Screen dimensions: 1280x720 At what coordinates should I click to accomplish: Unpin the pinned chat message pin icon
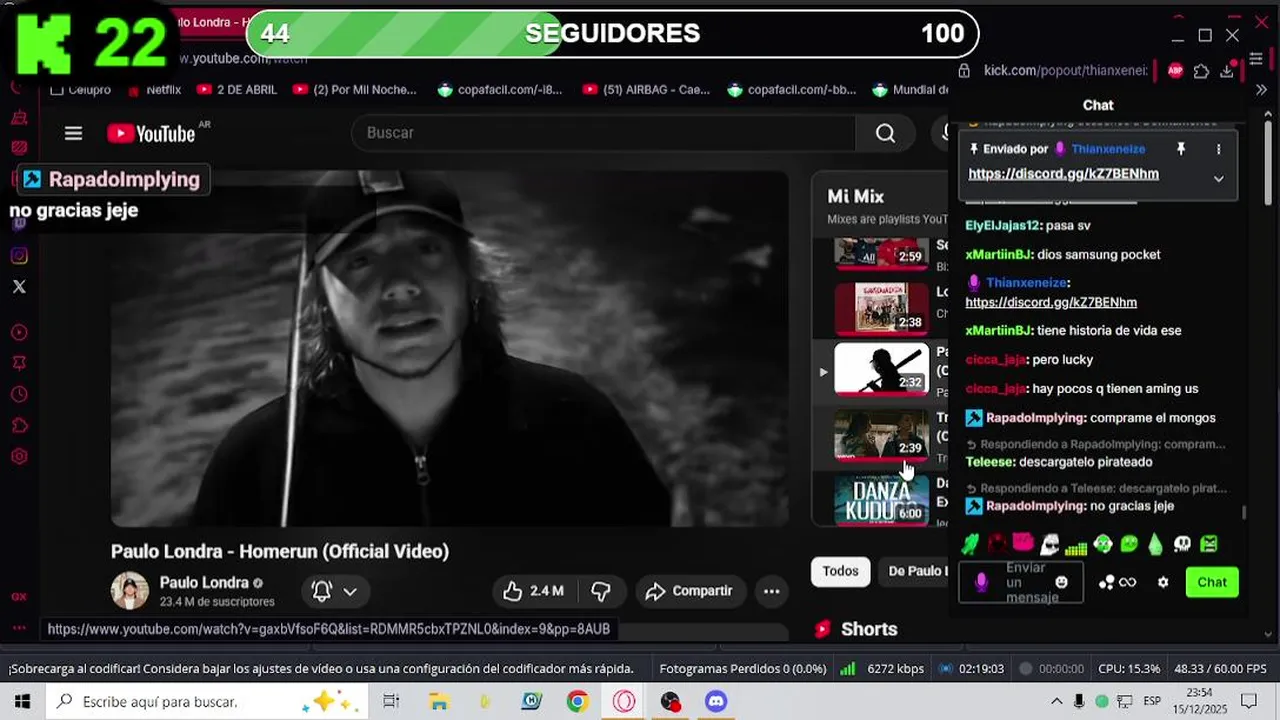(1180, 149)
